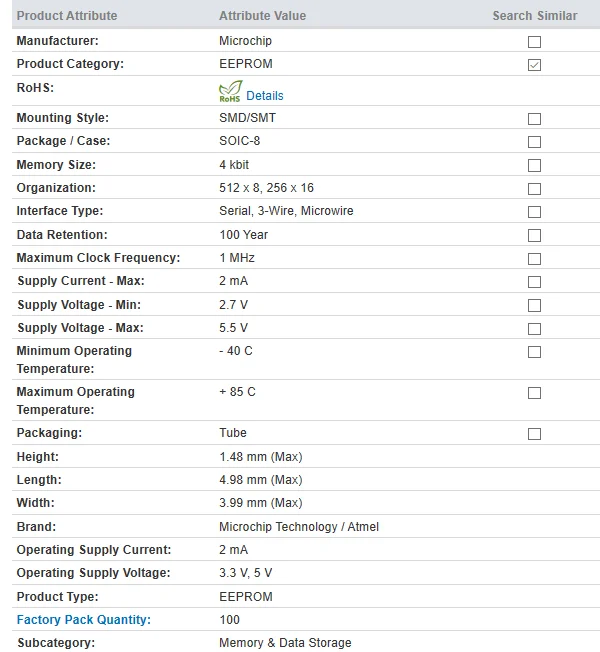Screen dimensions: 600x652
Task: Click the Memory & Data Storage subcategory value
Action: (285, 642)
